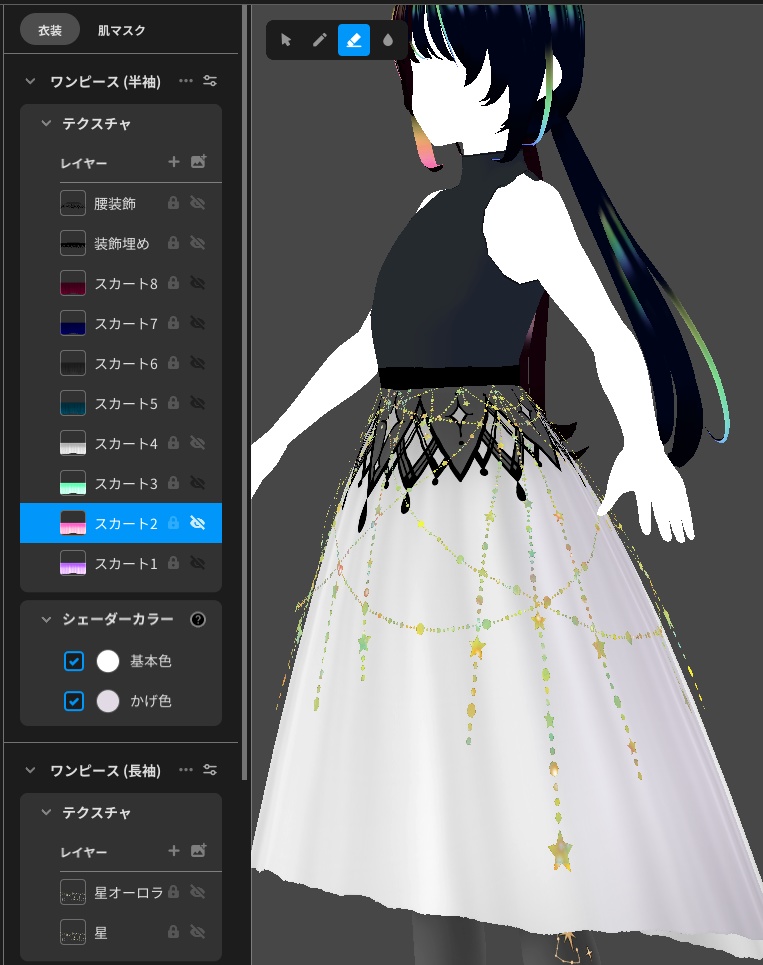
Task: Click the スカート1 layer thumbnail
Action: [73, 563]
